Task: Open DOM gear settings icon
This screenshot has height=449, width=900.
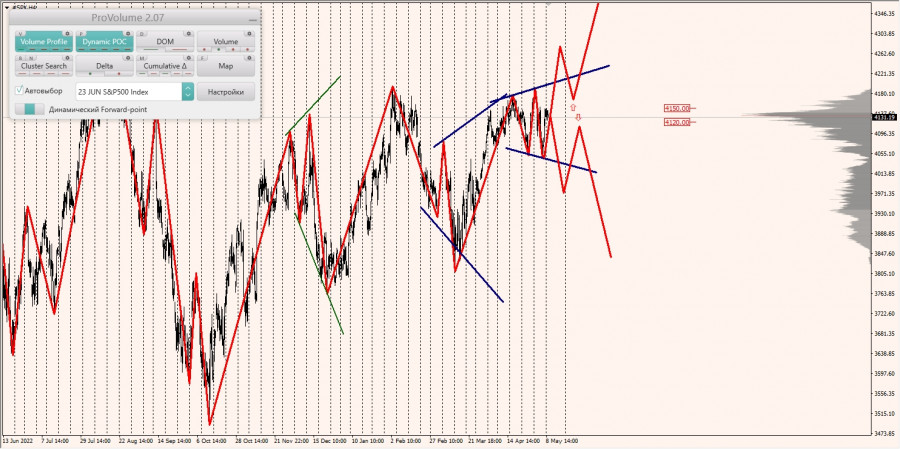Action: (188, 33)
